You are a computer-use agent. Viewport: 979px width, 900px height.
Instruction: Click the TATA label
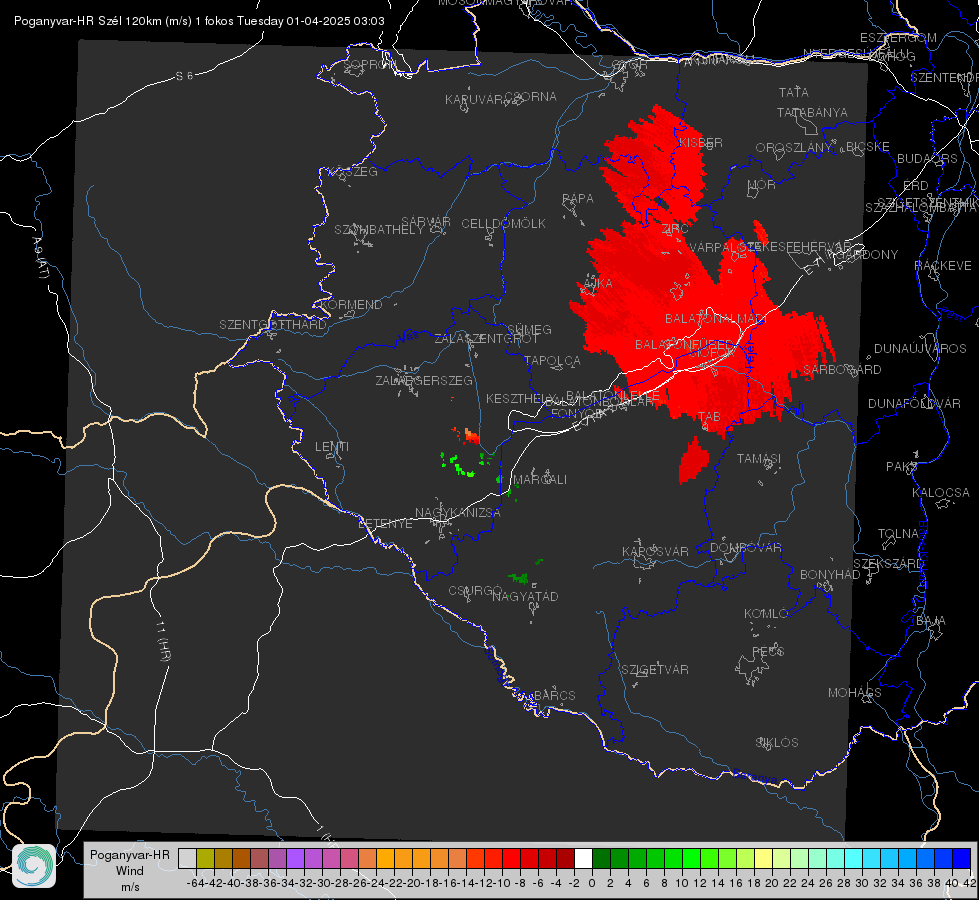(794, 92)
